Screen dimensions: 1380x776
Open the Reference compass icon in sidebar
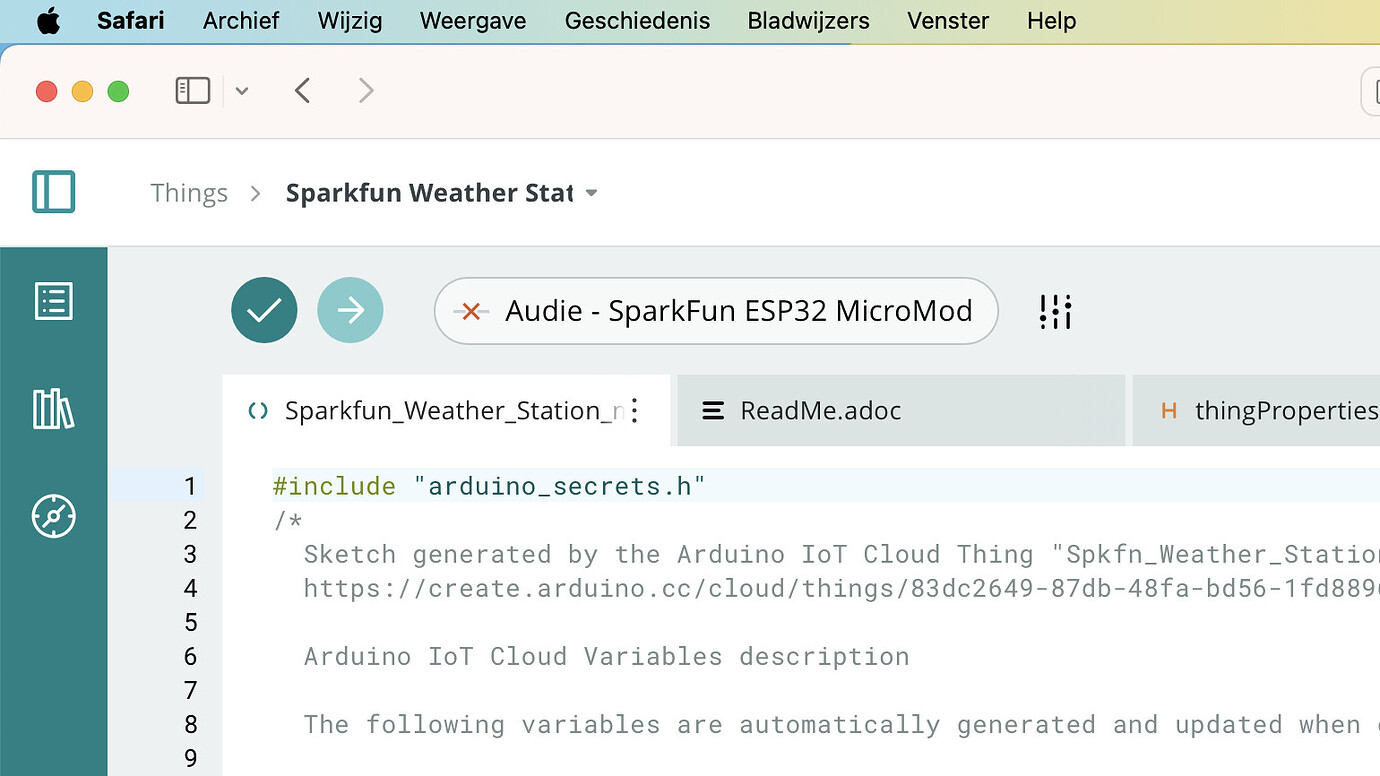(x=54, y=516)
